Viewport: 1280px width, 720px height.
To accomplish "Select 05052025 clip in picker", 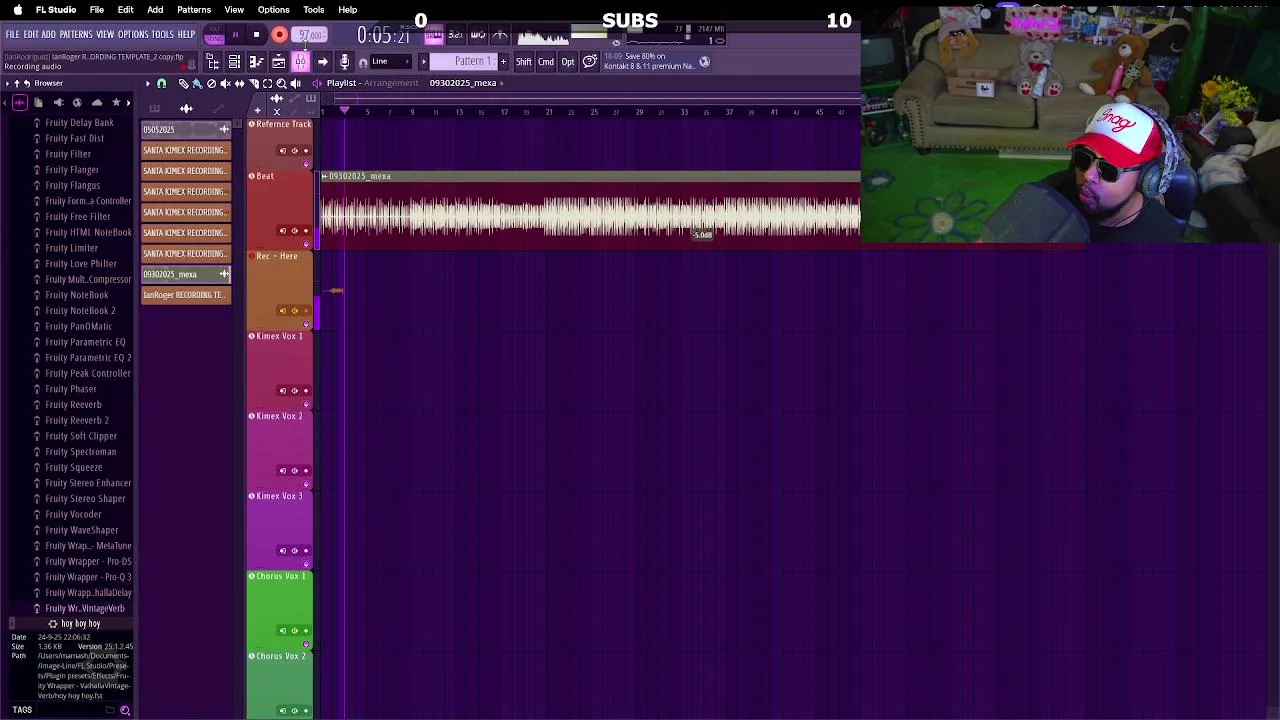I will coord(186,129).
